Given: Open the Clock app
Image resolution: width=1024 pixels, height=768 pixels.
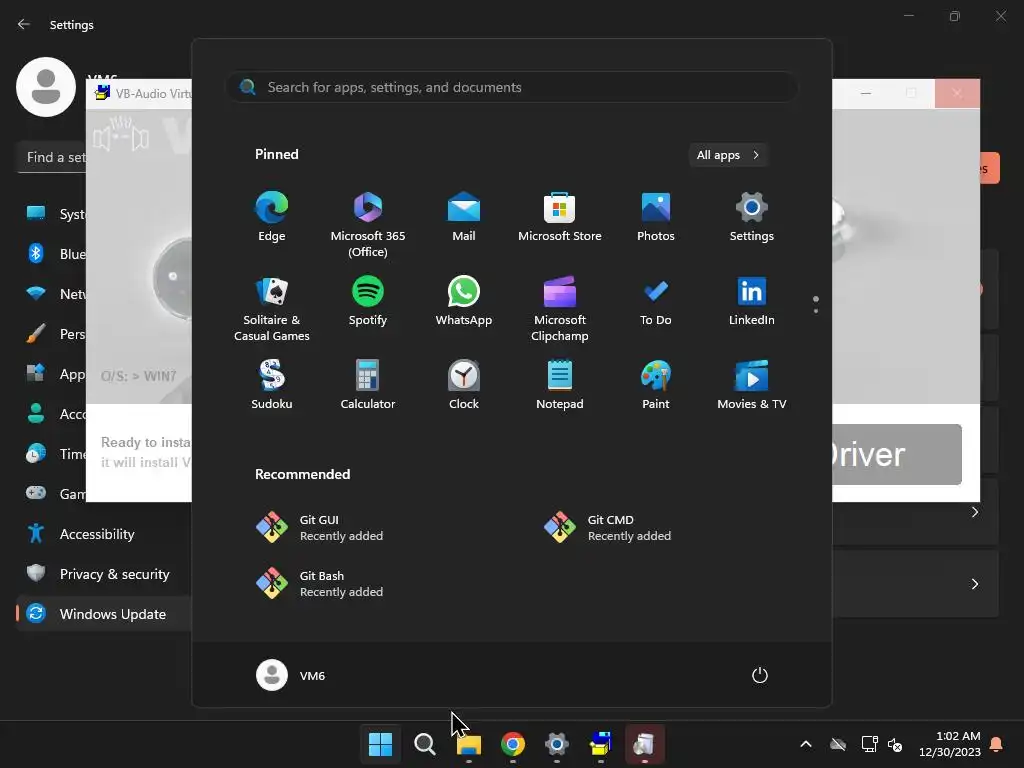Looking at the screenshot, I should (464, 385).
